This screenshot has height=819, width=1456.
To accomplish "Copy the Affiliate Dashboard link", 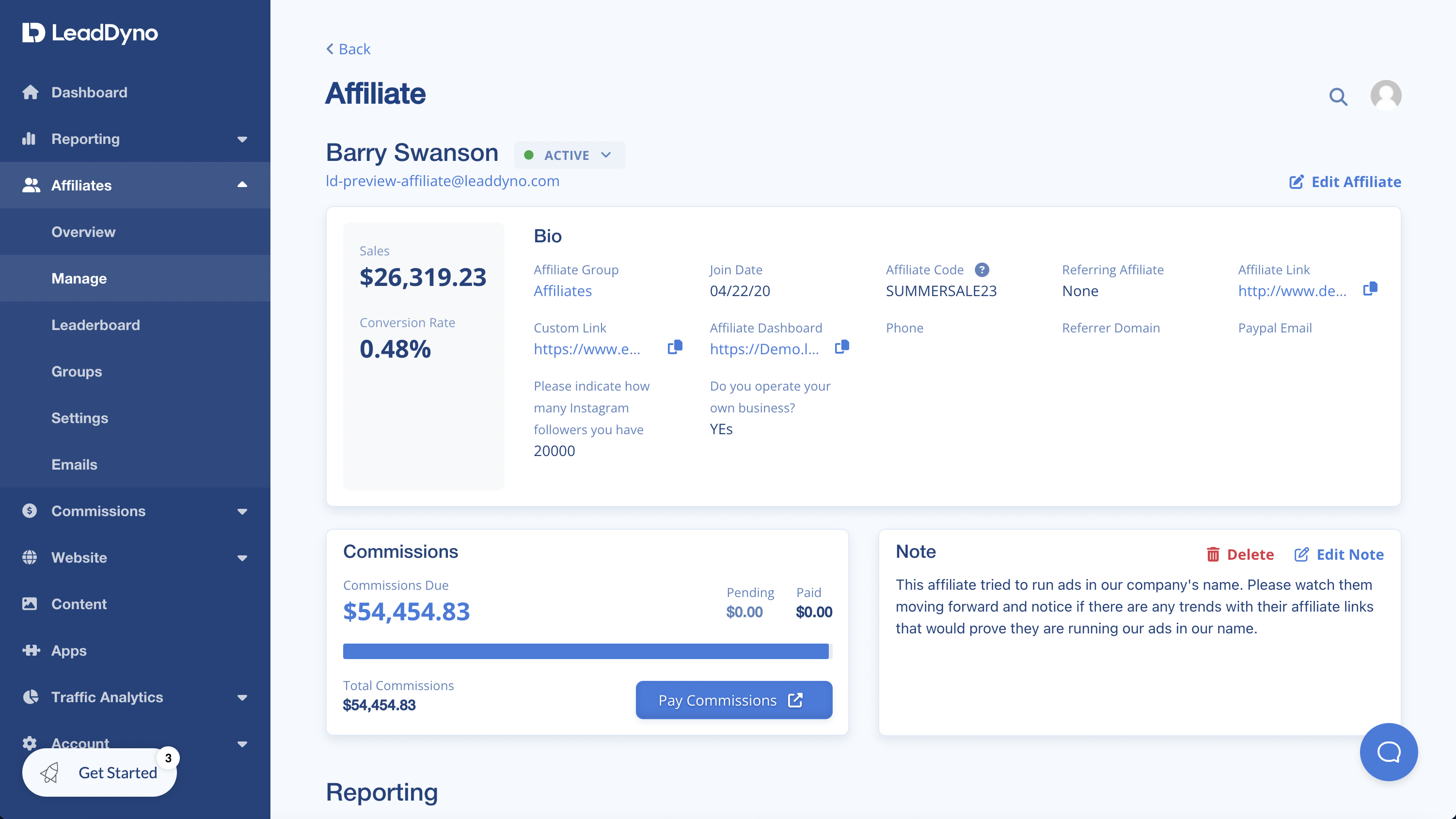I will (841, 347).
